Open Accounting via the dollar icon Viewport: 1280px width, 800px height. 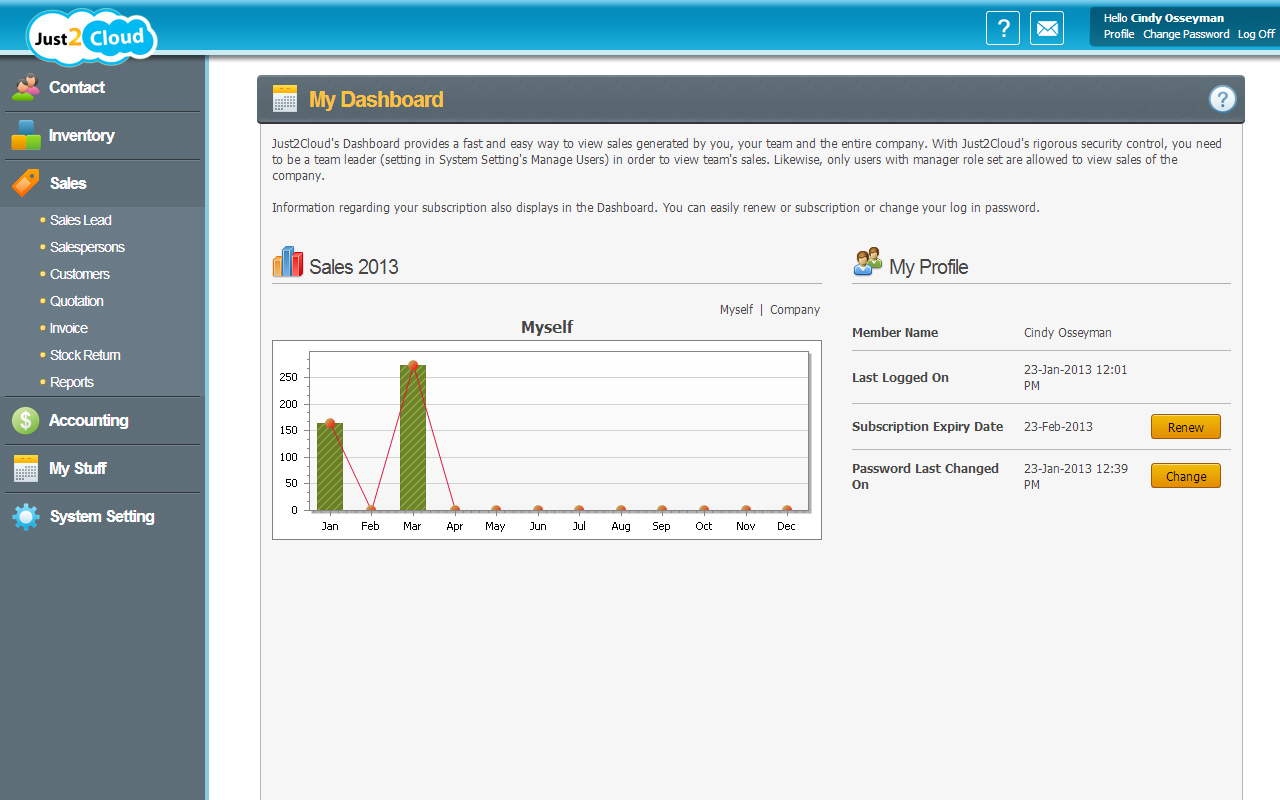(x=26, y=420)
